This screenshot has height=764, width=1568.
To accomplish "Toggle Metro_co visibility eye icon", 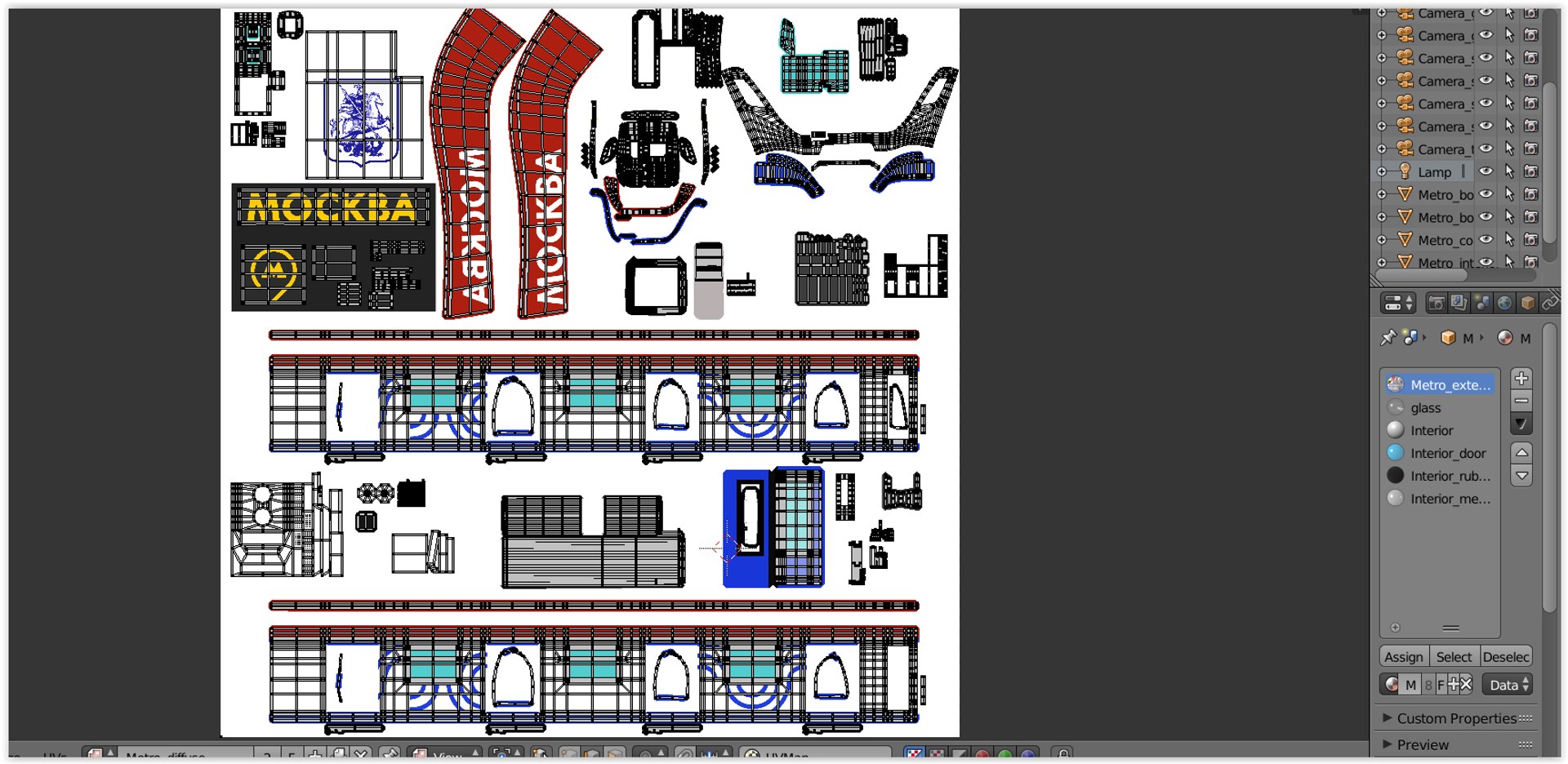I will coord(1486,240).
